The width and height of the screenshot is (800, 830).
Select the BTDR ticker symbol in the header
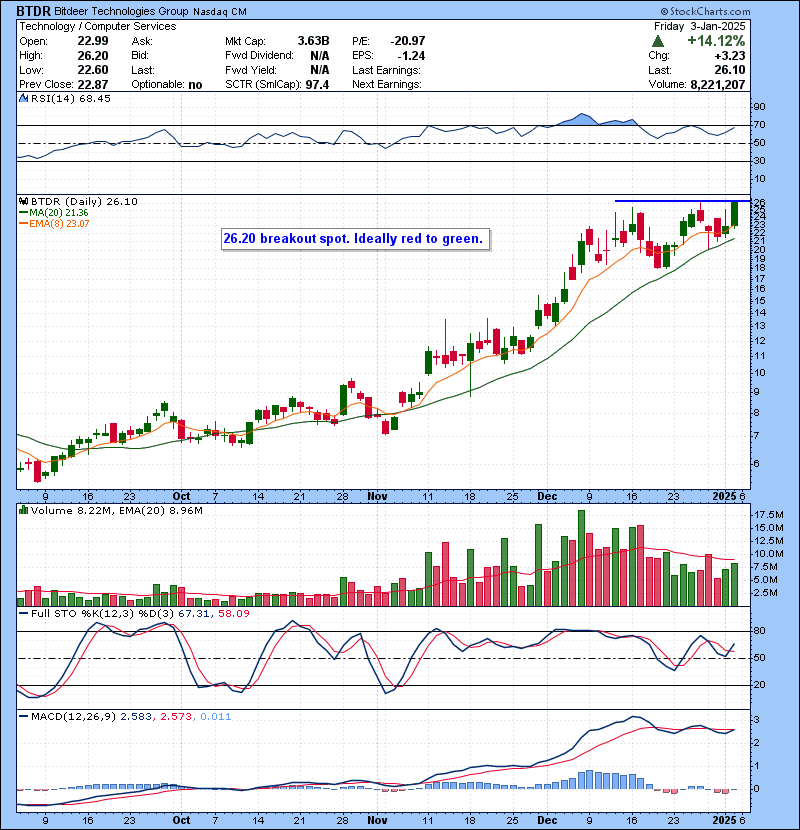tap(33, 11)
